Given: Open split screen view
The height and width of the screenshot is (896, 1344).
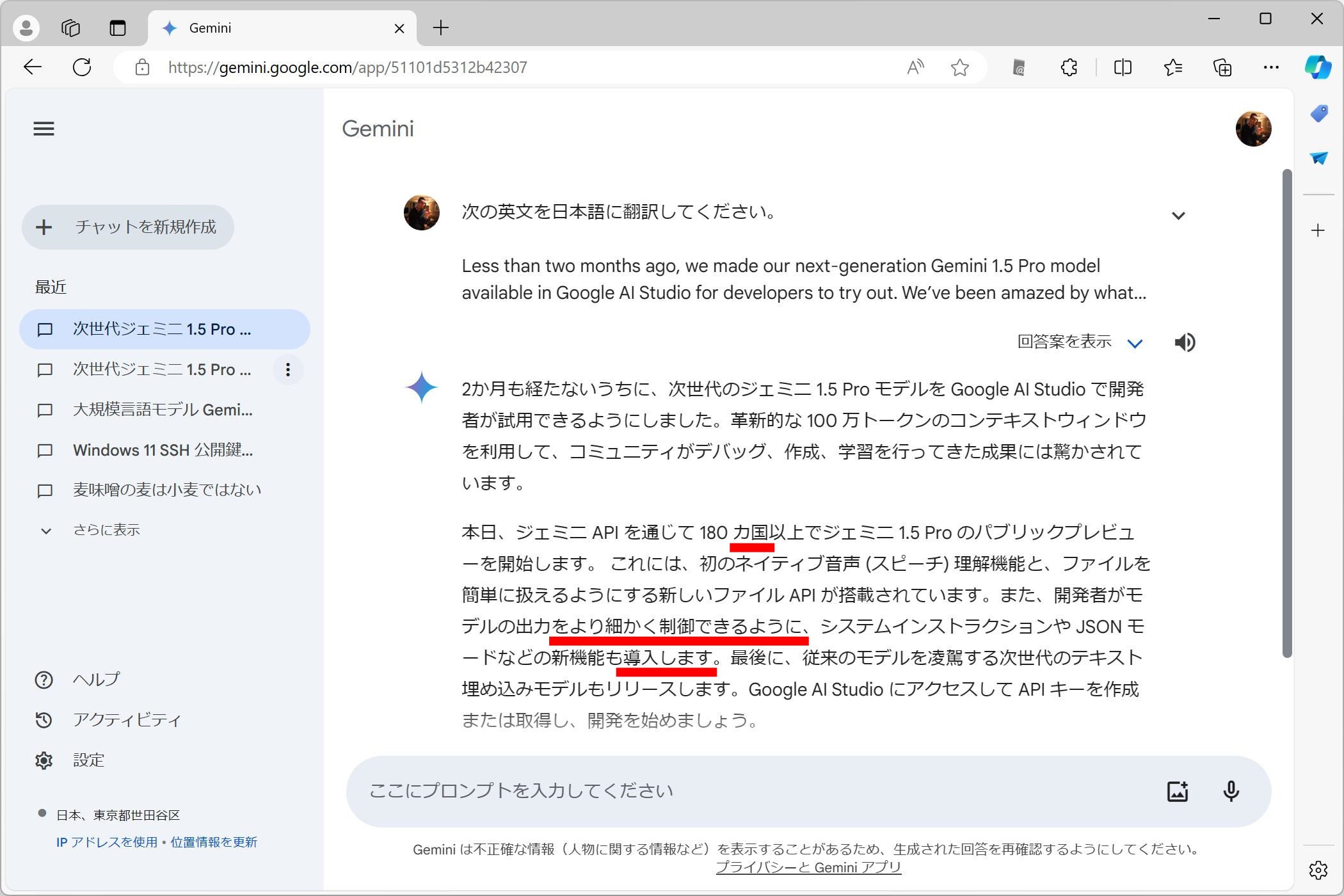Looking at the screenshot, I should click(x=1123, y=67).
